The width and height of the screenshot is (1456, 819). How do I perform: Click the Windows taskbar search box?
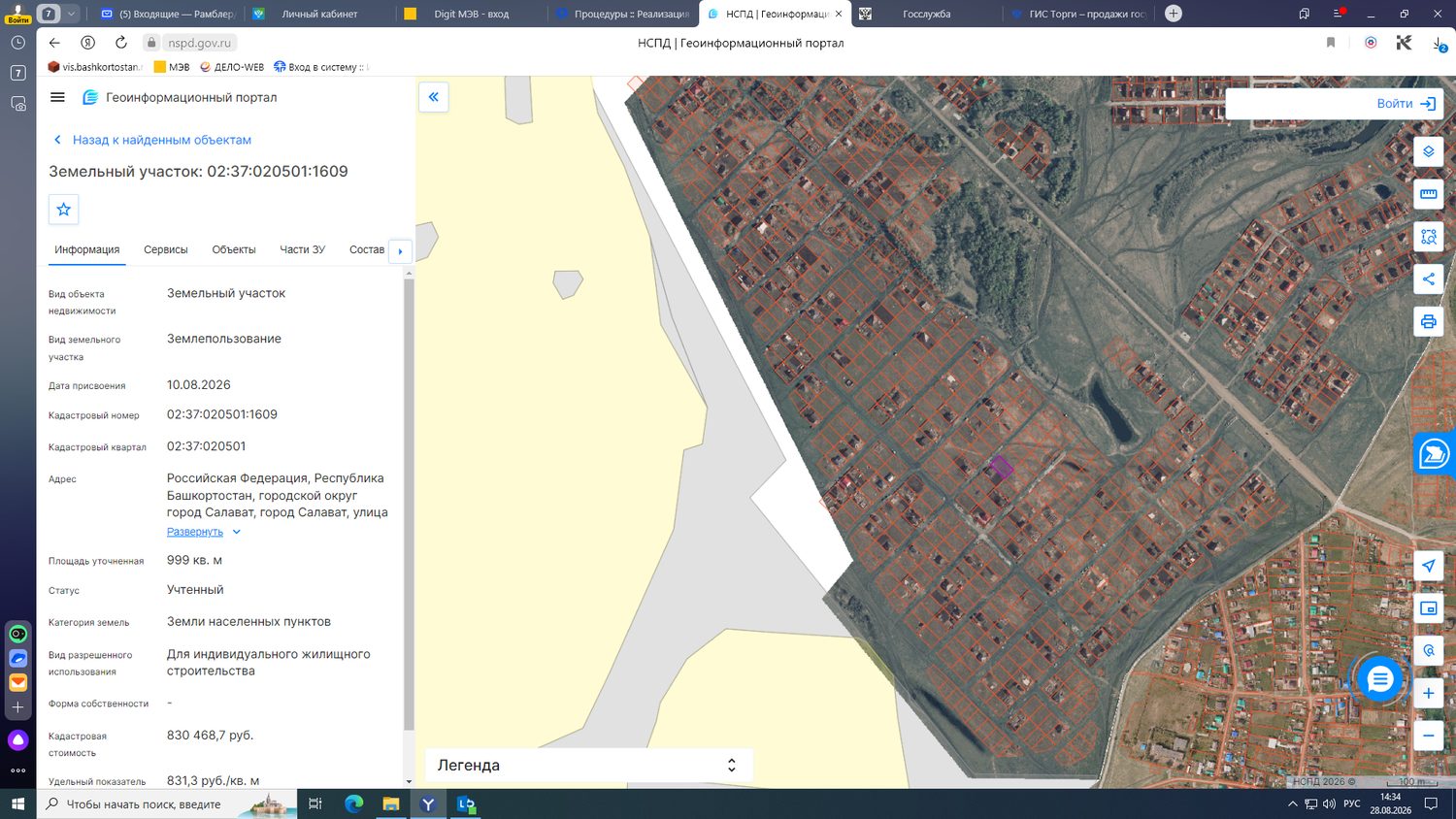pyautogui.click(x=166, y=804)
